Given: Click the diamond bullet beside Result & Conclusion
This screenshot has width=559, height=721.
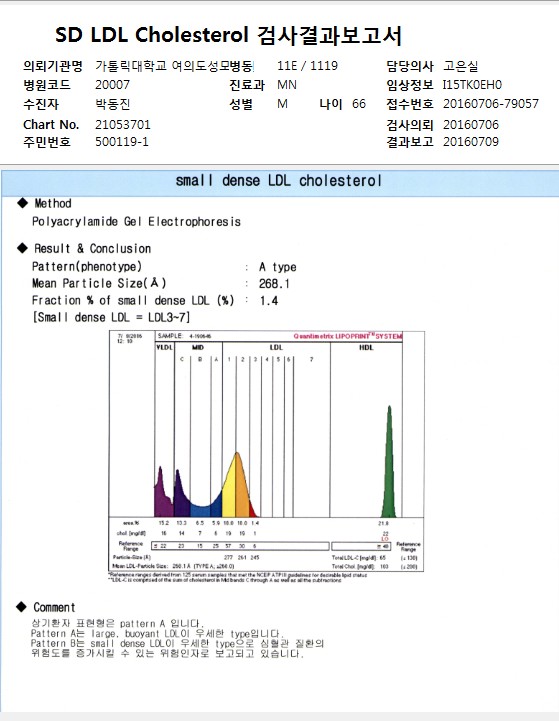Looking at the screenshot, I should [23, 248].
